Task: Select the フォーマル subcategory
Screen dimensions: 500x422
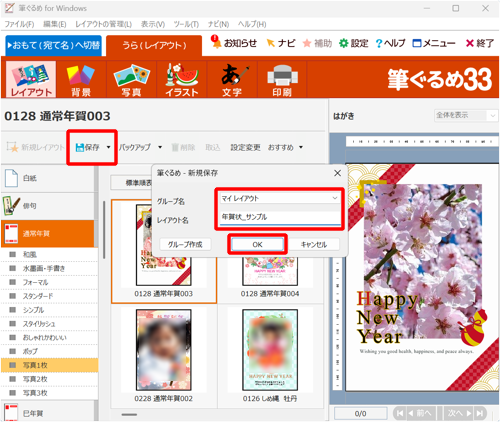Action: tap(49, 282)
